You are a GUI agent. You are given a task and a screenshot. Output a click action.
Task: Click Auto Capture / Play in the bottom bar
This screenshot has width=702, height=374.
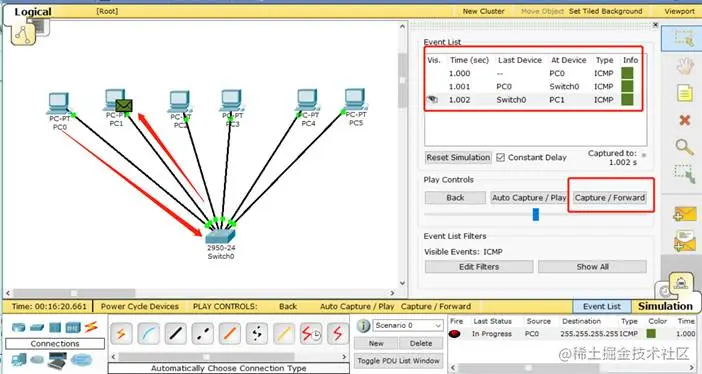[357, 306]
